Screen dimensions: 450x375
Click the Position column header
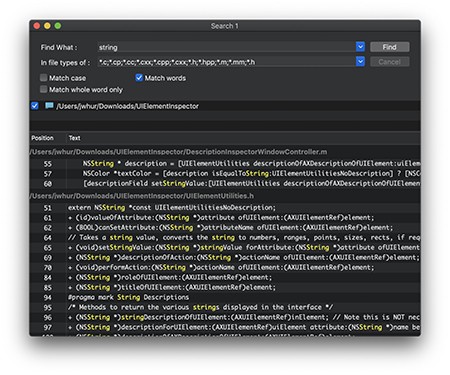(x=42, y=138)
